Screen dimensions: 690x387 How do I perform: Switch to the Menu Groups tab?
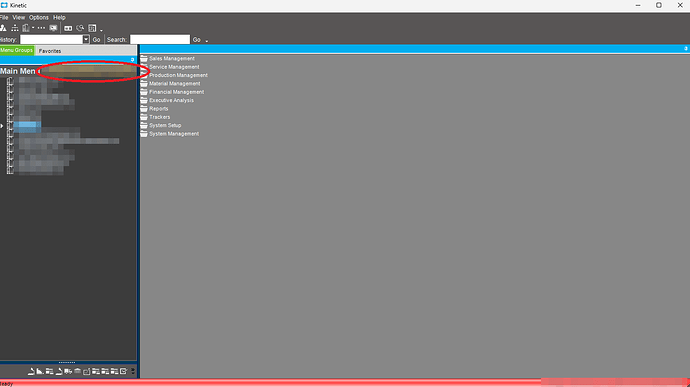click(17, 50)
